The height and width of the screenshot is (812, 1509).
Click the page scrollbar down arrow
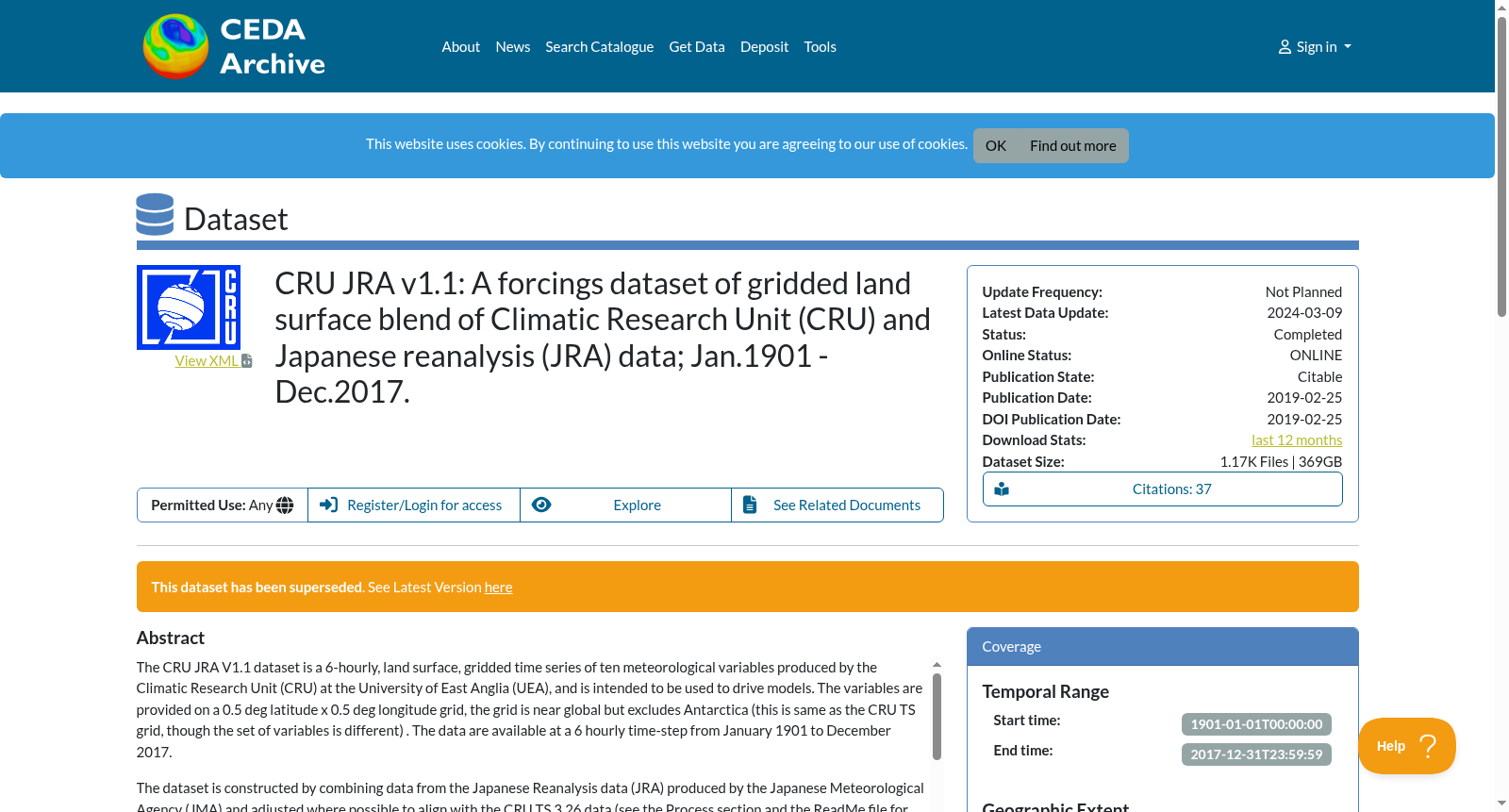click(x=1502, y=804)
